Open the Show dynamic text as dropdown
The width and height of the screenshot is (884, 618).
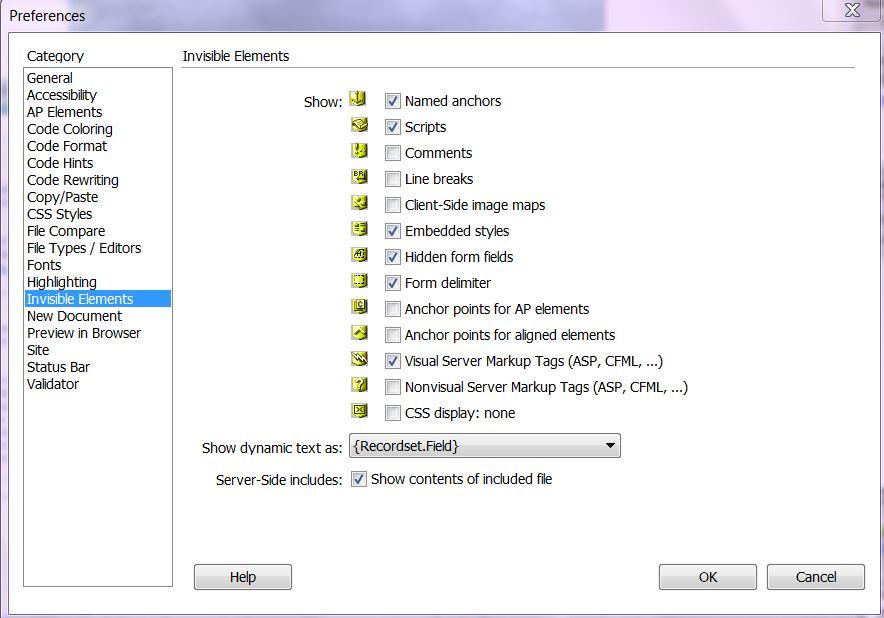click(485, 446)
